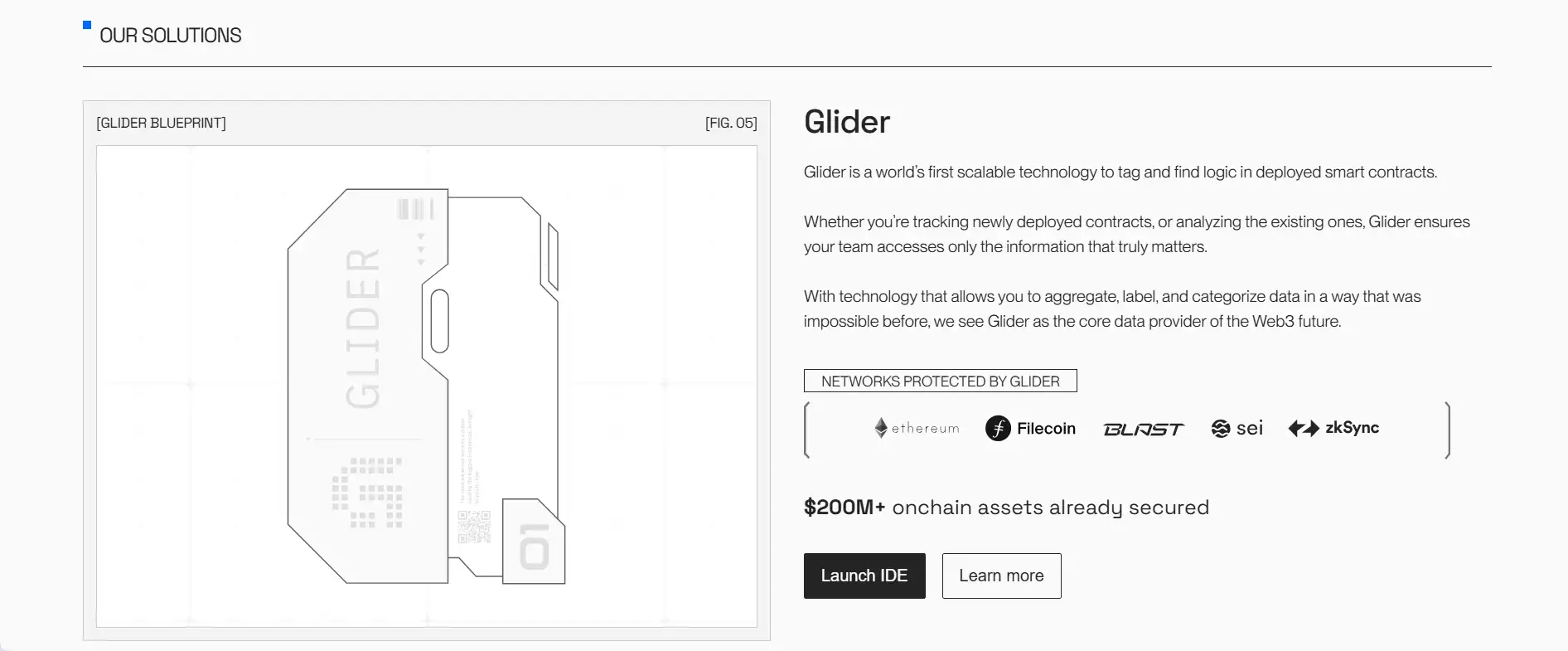Click the 01 tag on the blueprint
Screen dimensions: 1568x651
535,546
